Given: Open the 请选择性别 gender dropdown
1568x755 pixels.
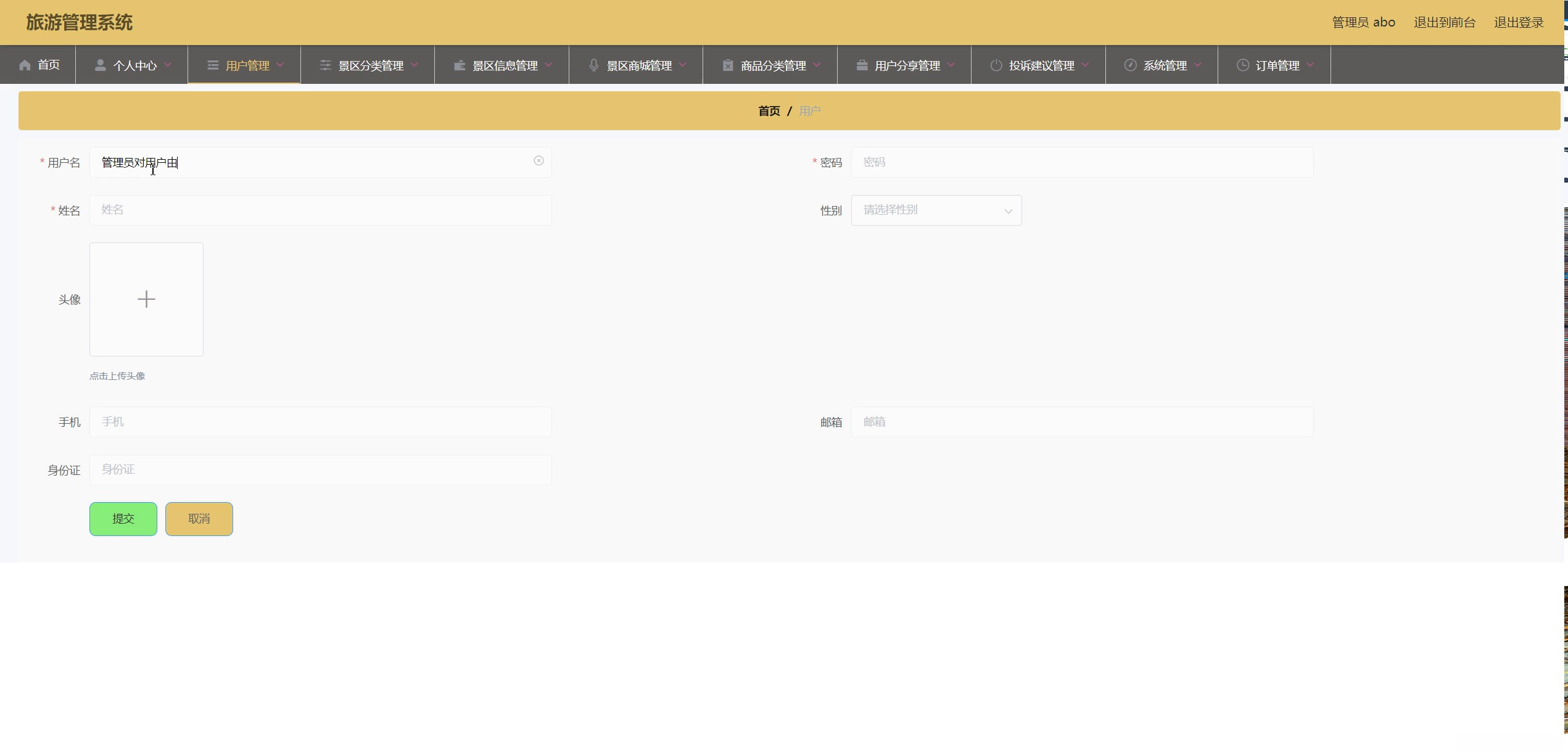Looking at the screenshot, I should point(936,210).
